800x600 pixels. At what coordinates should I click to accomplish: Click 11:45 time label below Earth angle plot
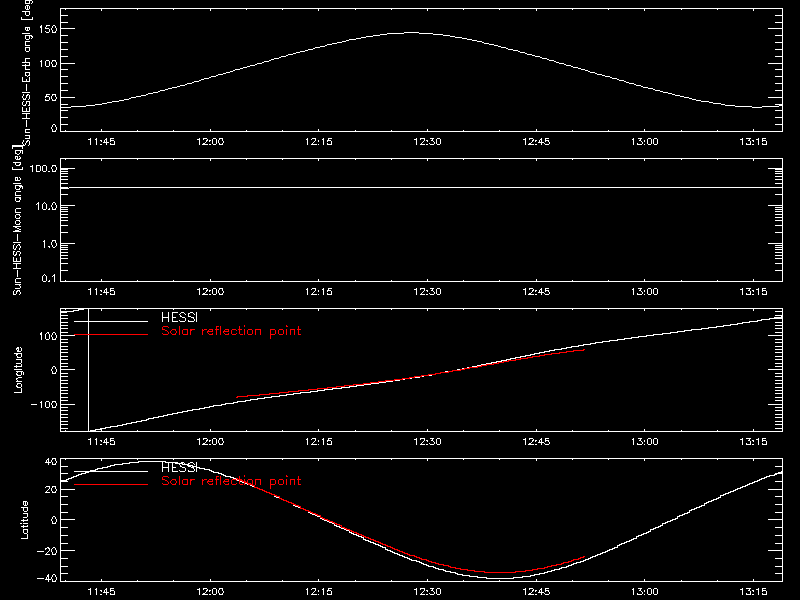[102, 142]
